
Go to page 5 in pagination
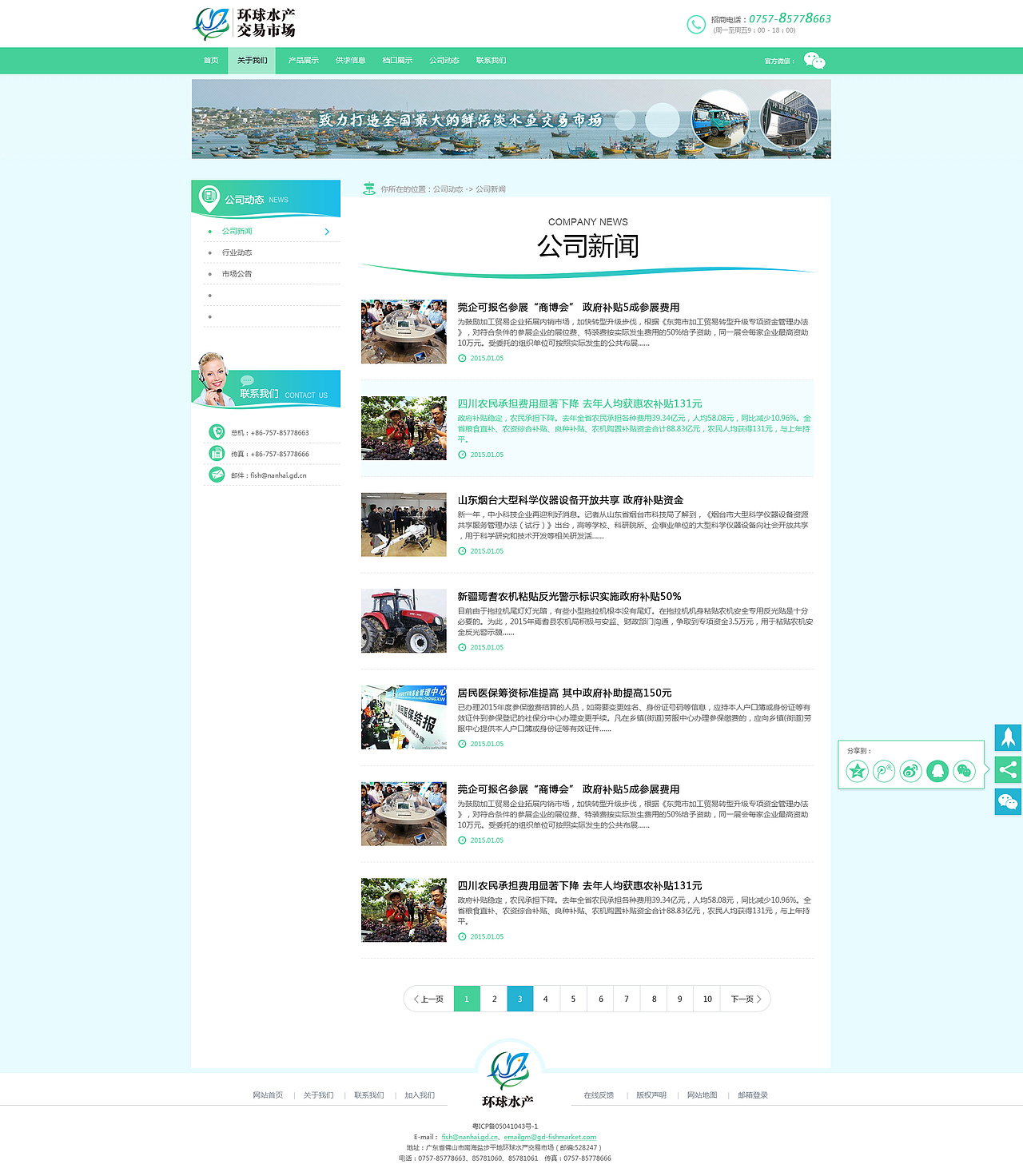(573, 999)
